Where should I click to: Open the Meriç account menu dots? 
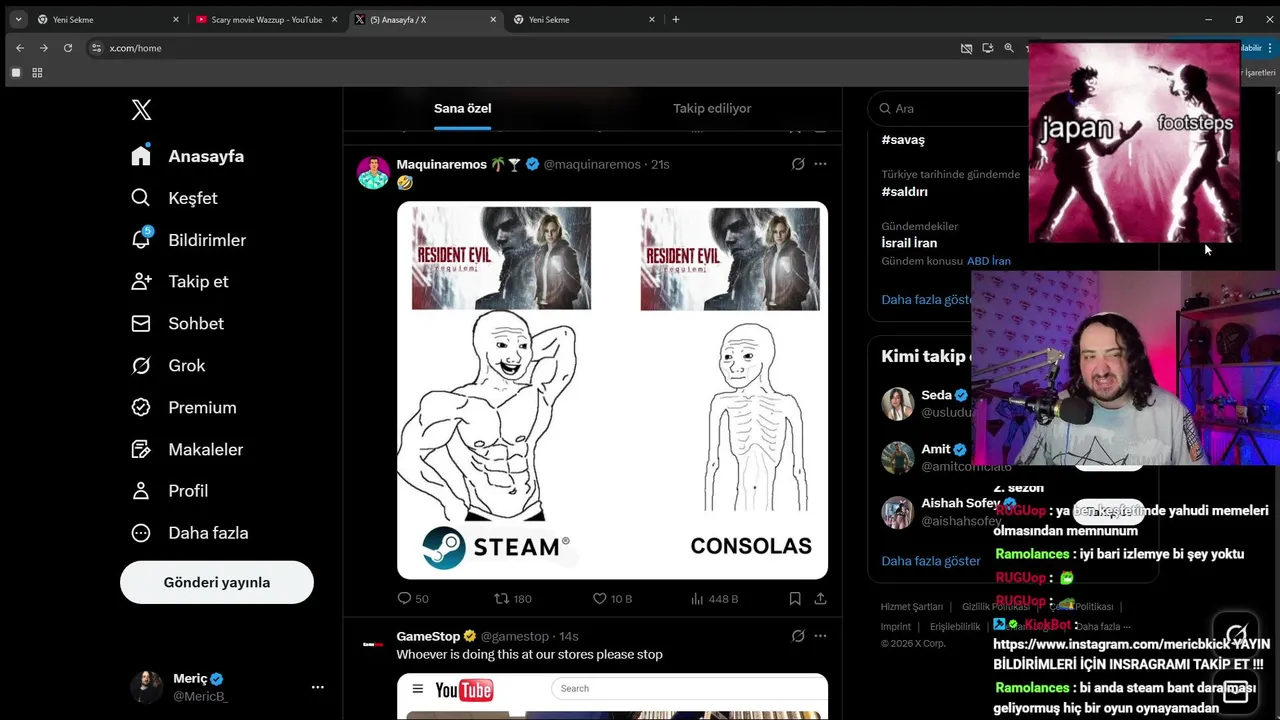(x=317, y=687)
